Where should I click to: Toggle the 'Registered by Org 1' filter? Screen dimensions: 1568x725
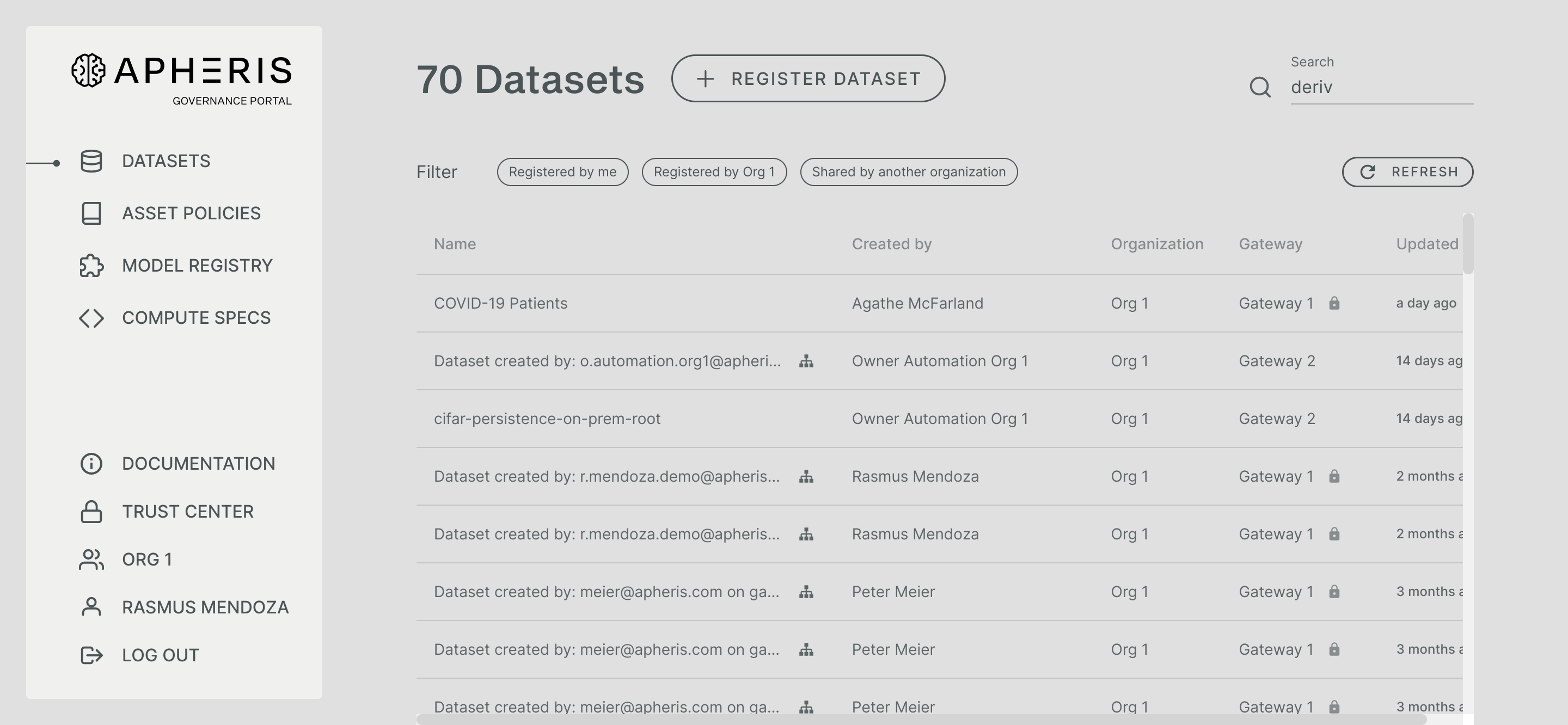coord(714,173)
